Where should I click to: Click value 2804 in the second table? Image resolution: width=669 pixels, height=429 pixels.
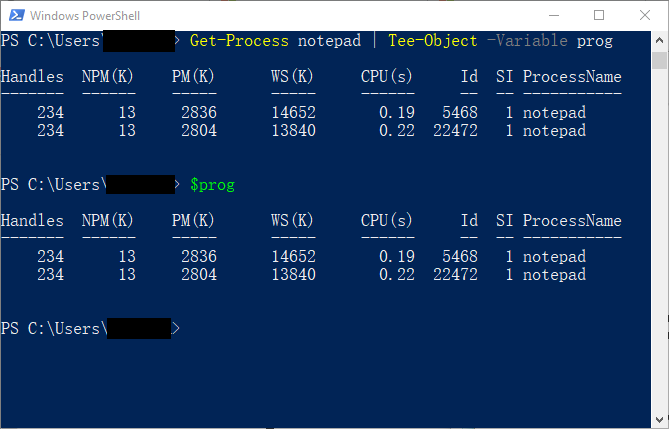198,275
